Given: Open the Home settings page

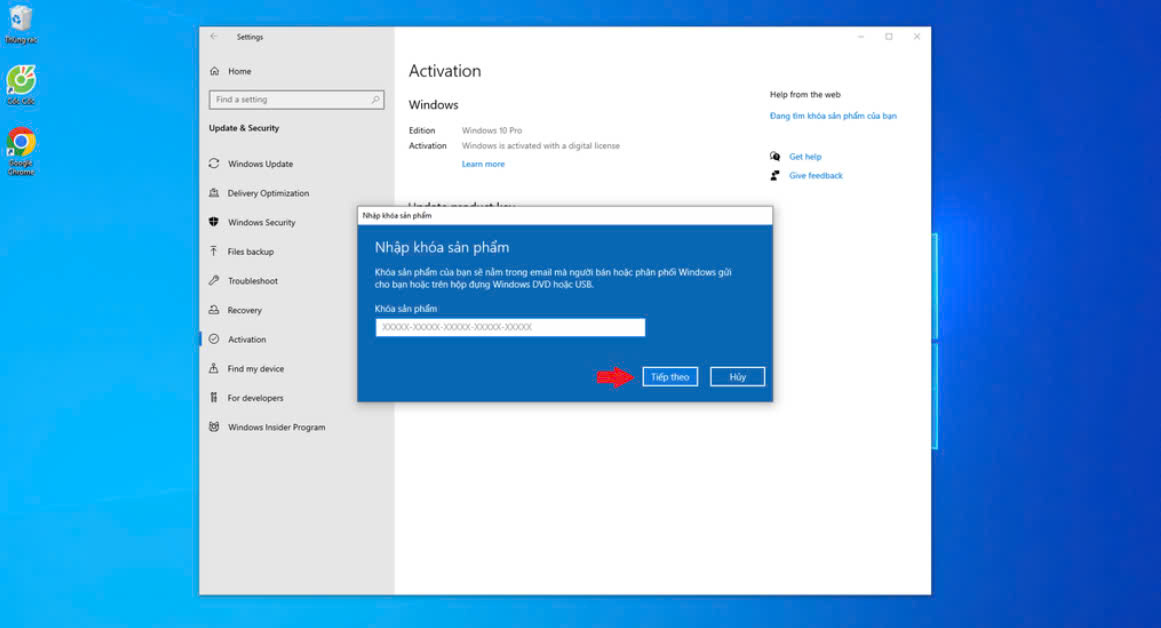Looking at the screenshot, I should (239, 71).
